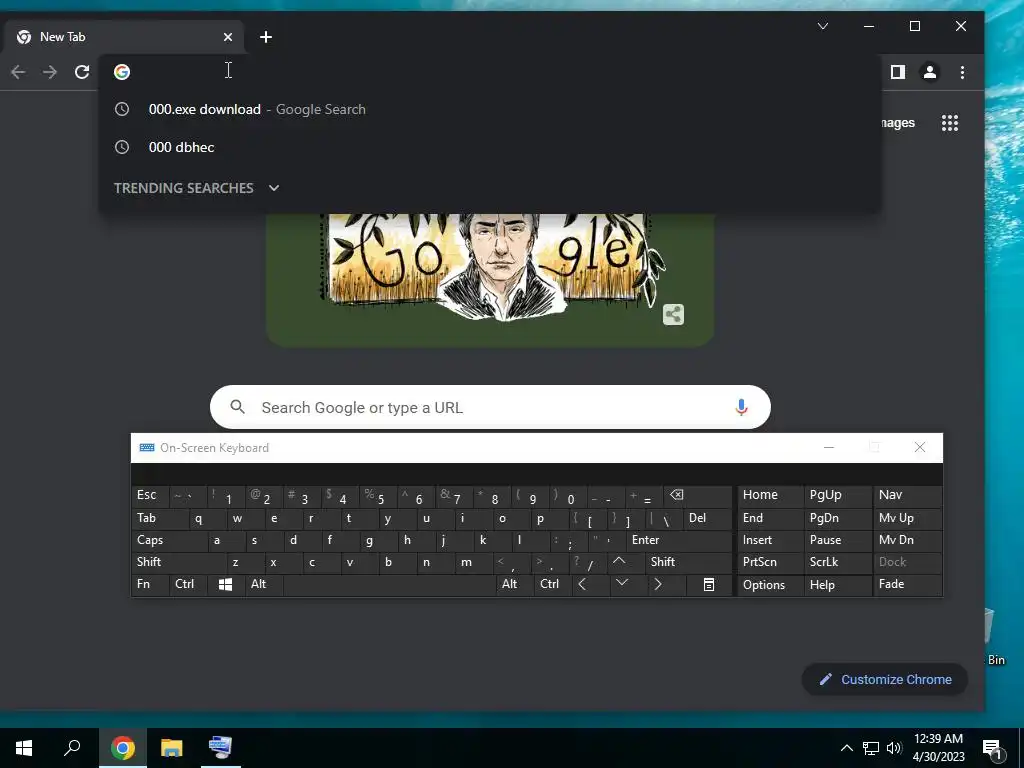
Task: Toggle the left Ctrl key
Action: pyautogui.click(x=188, y=584)
